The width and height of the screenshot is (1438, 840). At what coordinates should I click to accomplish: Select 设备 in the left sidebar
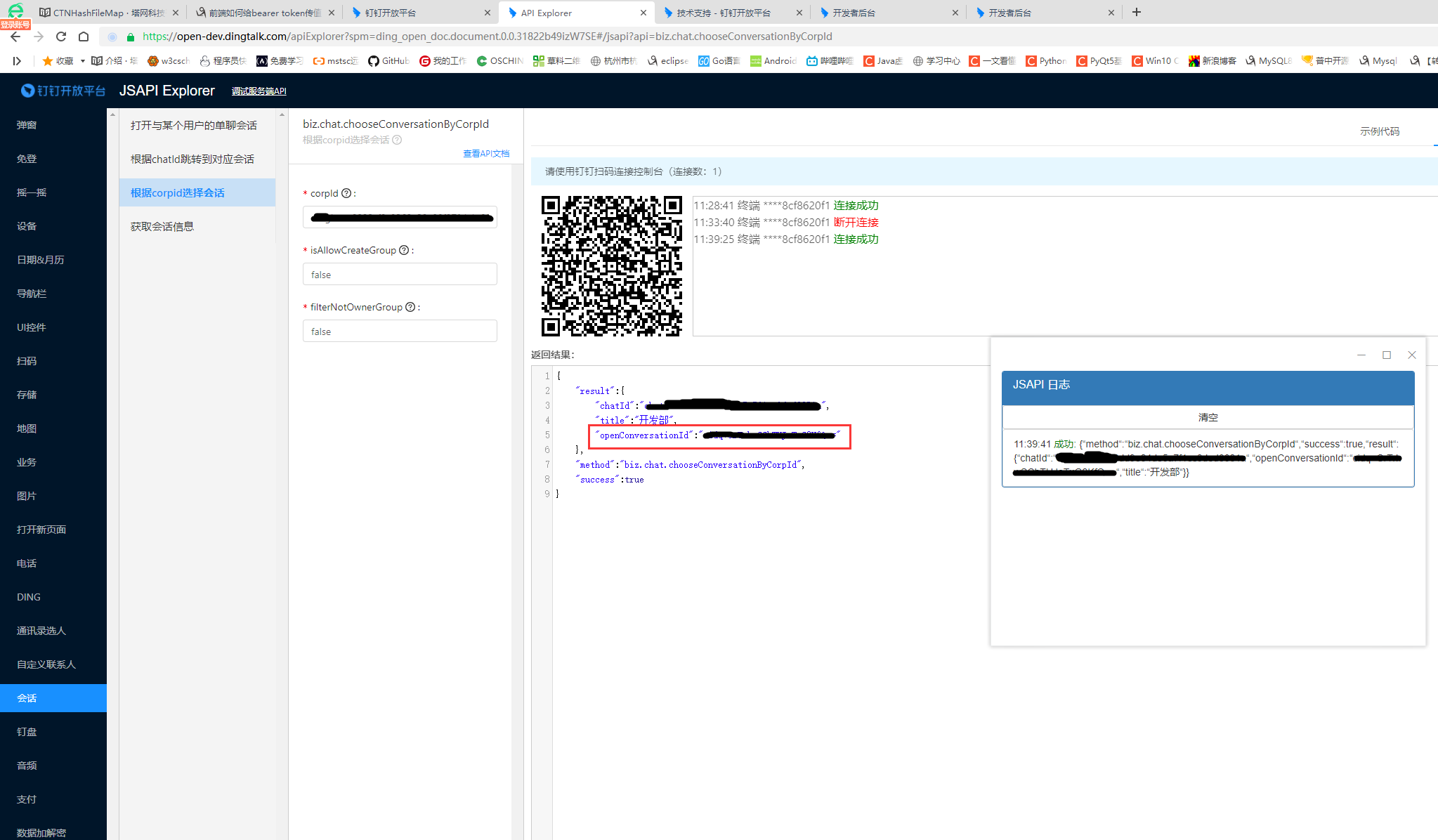[x=53, y=226]
